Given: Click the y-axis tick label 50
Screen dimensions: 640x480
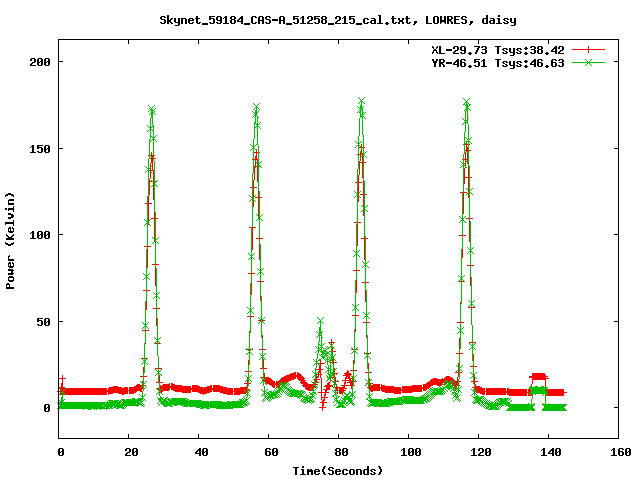Looking at the screenshot, I should (x=43, y=322).
